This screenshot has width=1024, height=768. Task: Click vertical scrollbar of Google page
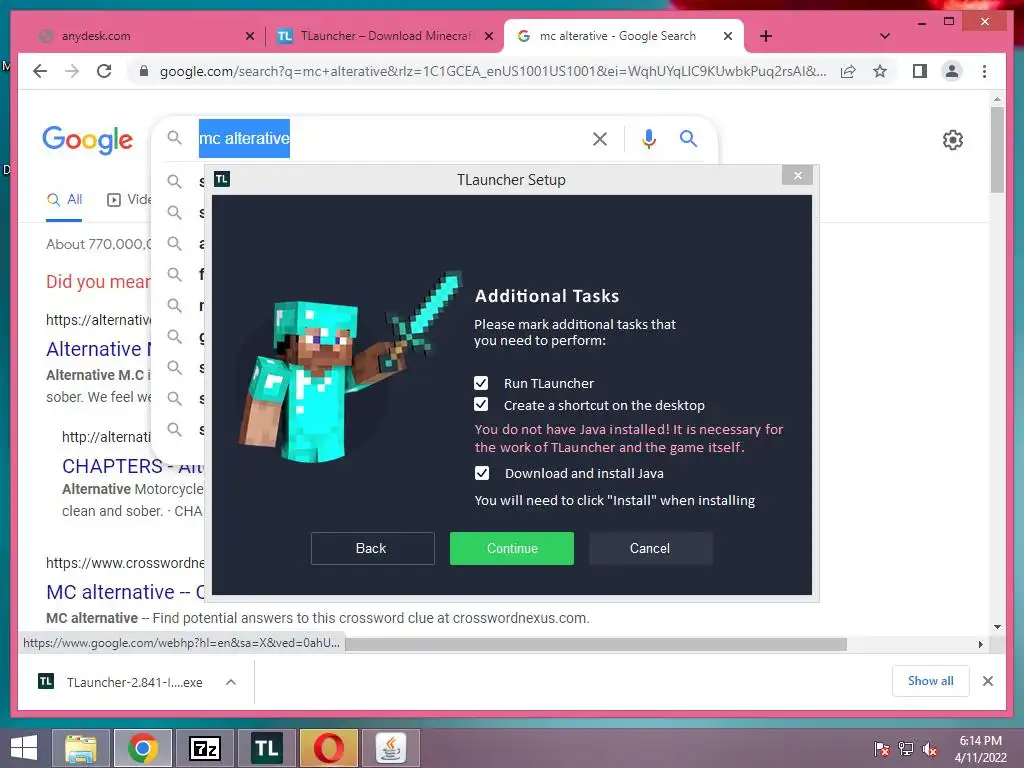997,150
